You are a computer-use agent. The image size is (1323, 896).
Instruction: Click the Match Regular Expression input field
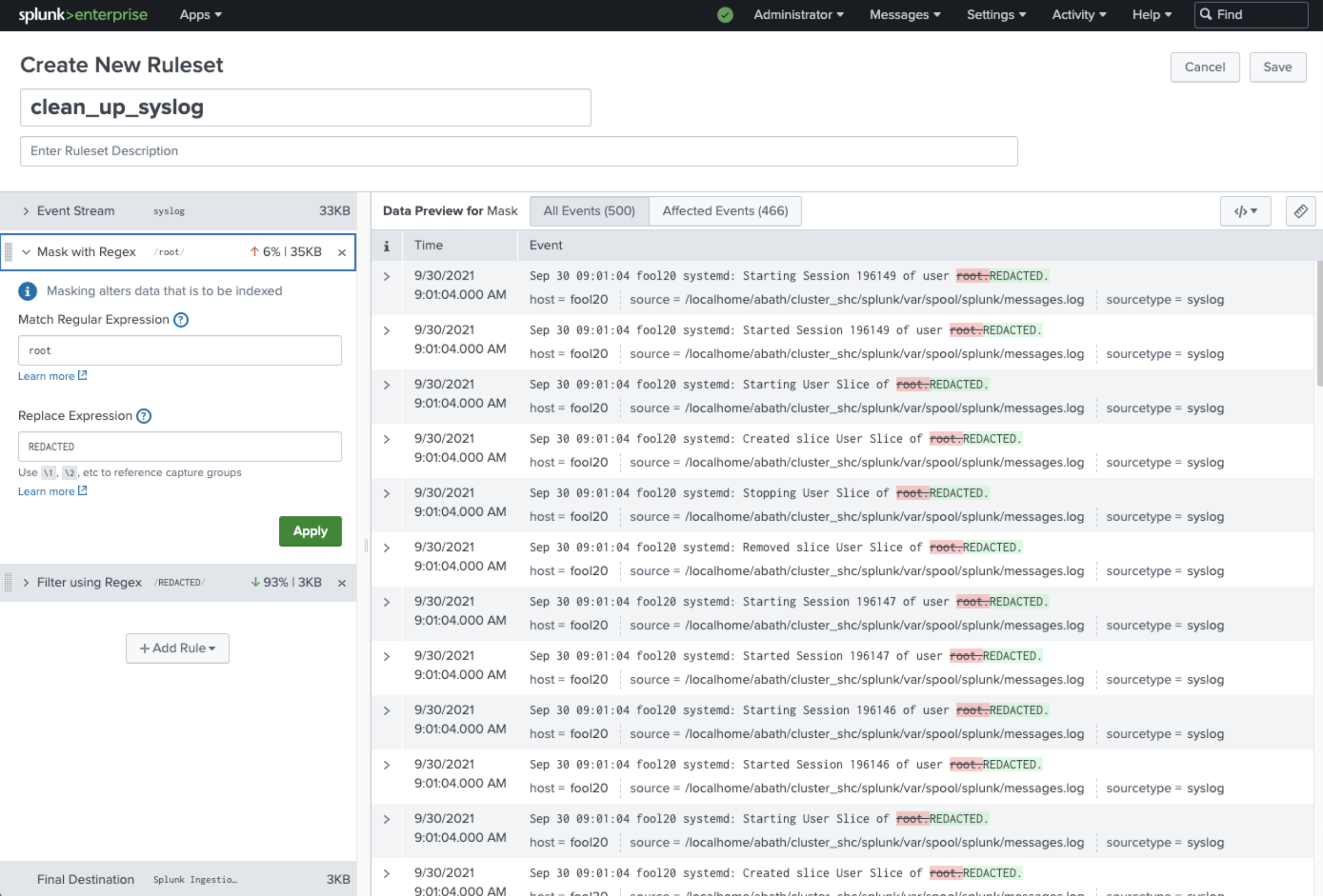180,351
